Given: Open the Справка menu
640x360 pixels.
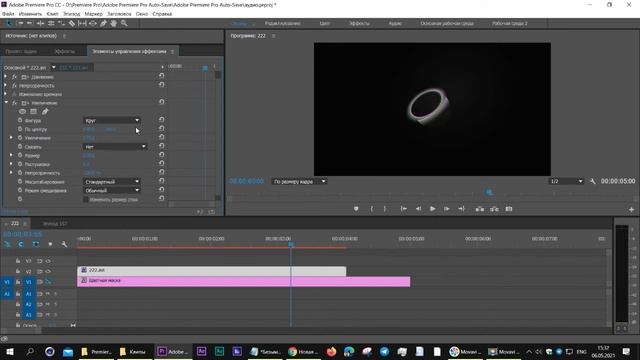Looking at the screenshot, I should [162, 14].
